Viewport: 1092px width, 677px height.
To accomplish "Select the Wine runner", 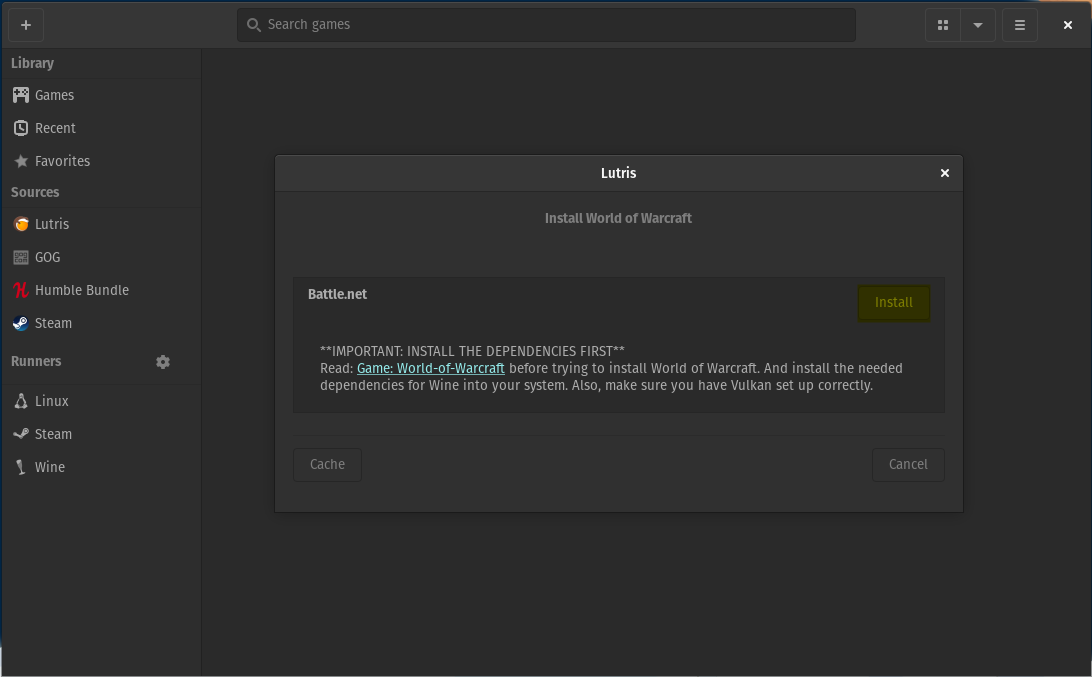I will coord(49,466).
